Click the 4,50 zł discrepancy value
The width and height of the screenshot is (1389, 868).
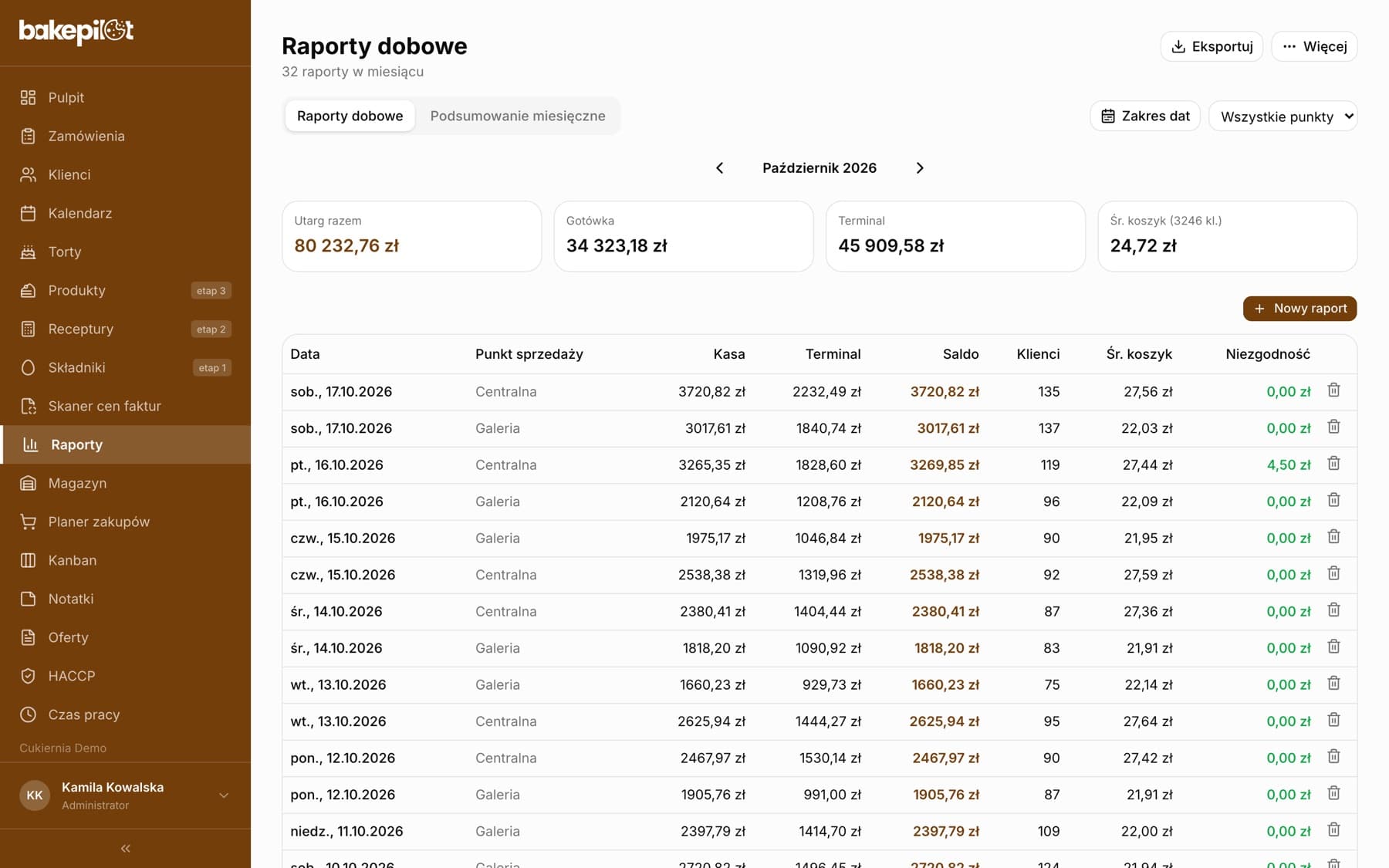[1288, 464]
